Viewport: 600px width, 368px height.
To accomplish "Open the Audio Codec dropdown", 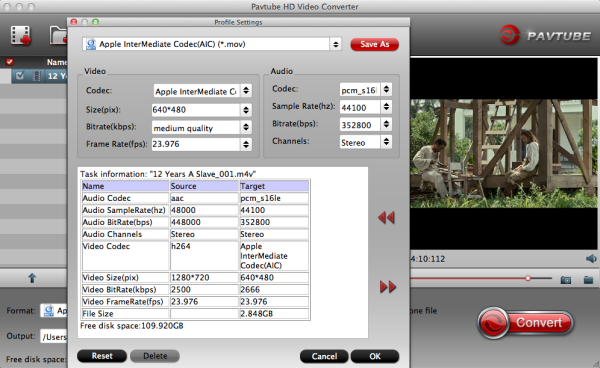I will 386,90.
